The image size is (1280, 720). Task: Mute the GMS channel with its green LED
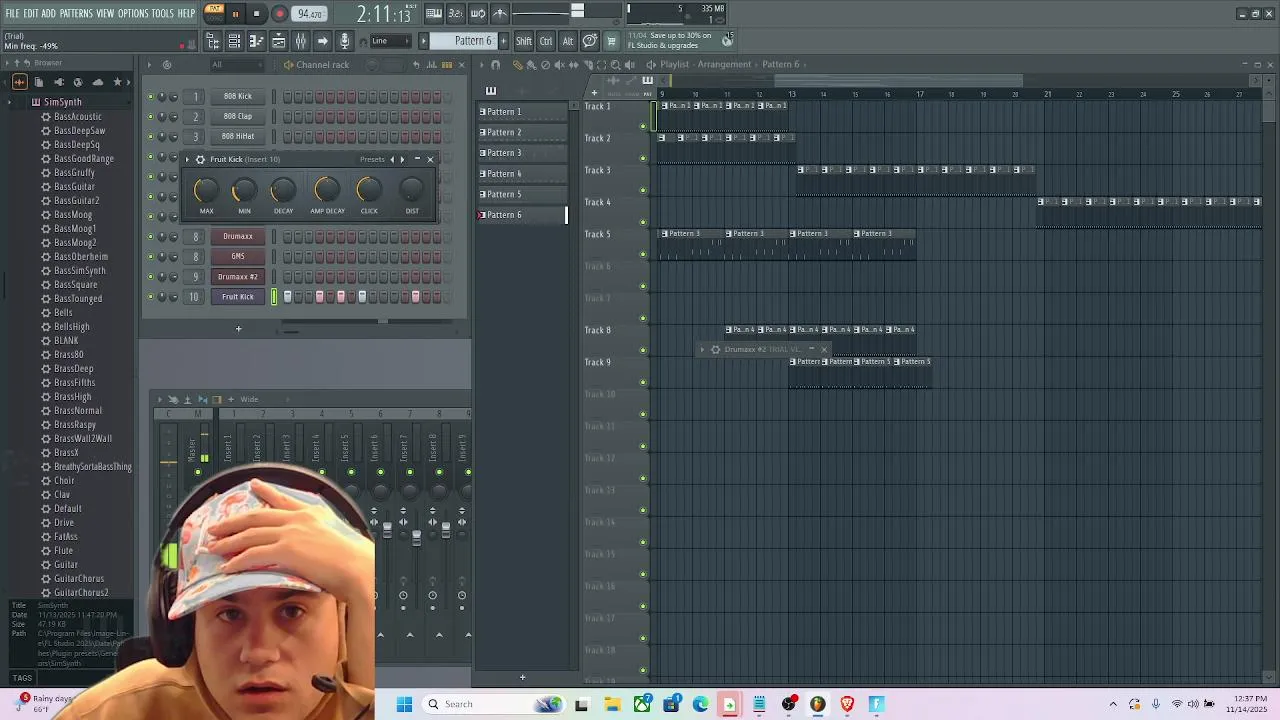151,257
